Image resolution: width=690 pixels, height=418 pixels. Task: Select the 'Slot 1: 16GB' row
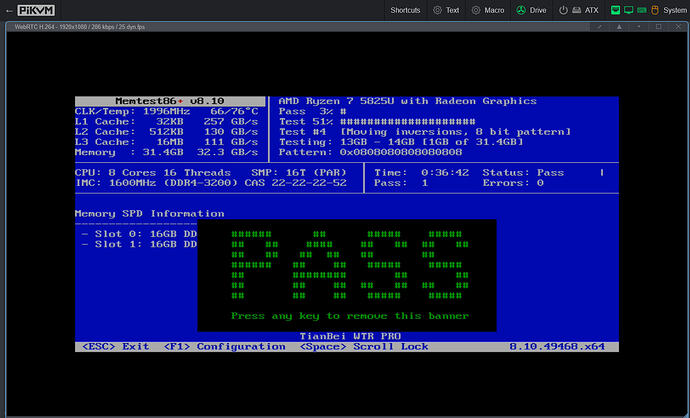point(139,244)
